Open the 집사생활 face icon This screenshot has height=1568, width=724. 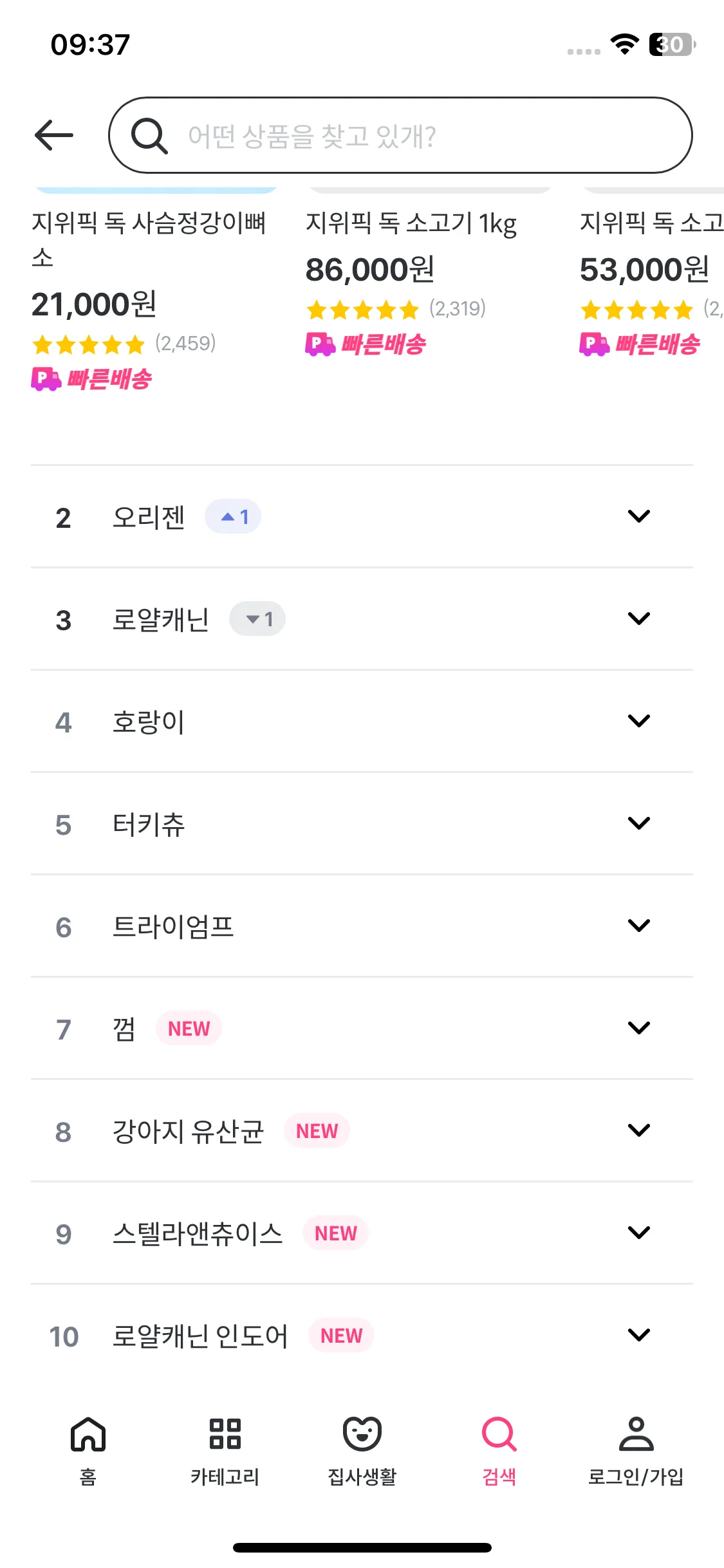click(x=362, y=1434)
